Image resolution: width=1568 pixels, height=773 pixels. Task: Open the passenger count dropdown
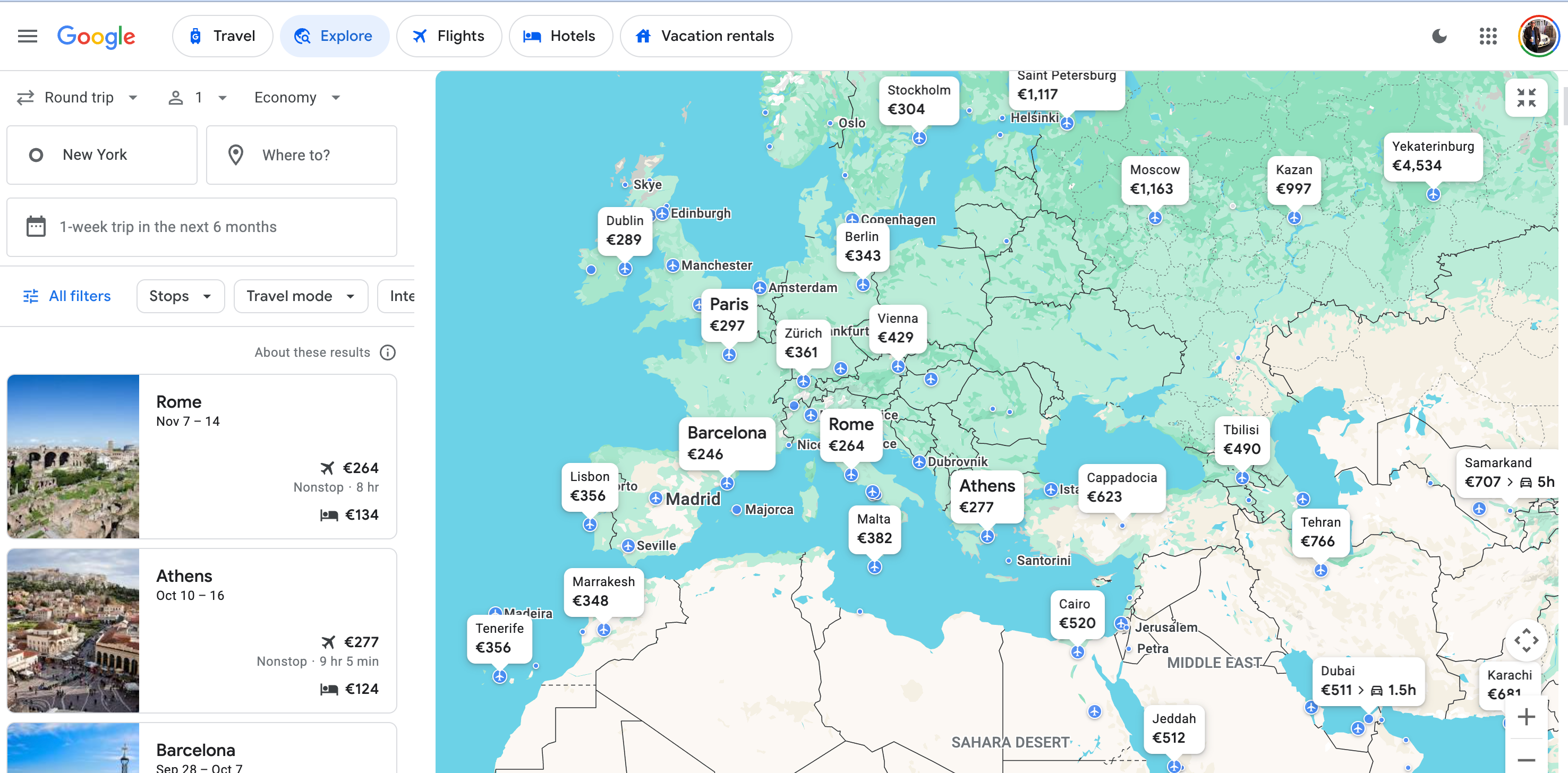pyautogui.click(x=197, y=98)
